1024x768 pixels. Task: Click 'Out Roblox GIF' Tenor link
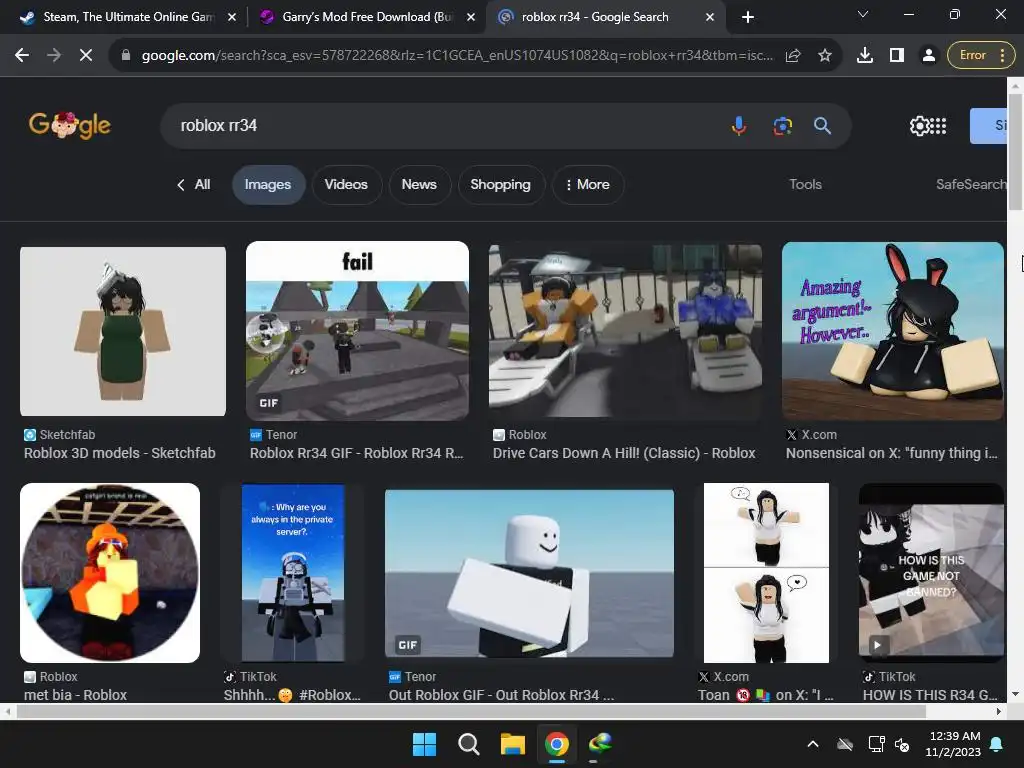click(x=501, y=695)
